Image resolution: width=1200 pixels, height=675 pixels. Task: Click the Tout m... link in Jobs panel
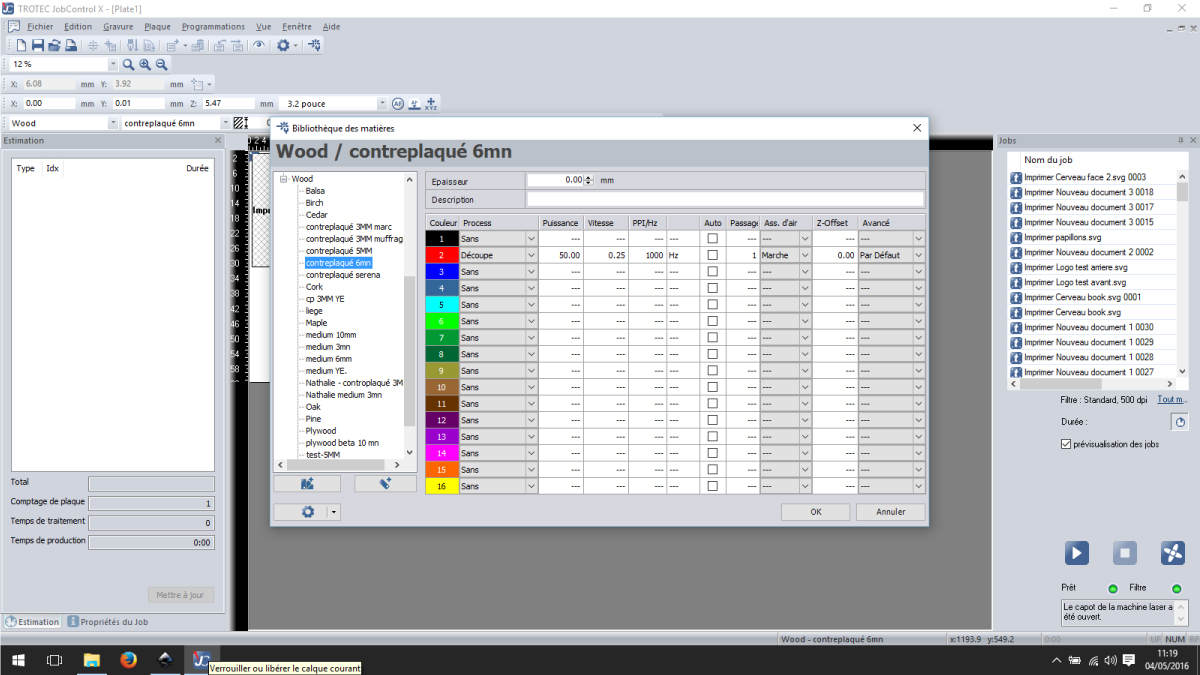coord(1171,399)
